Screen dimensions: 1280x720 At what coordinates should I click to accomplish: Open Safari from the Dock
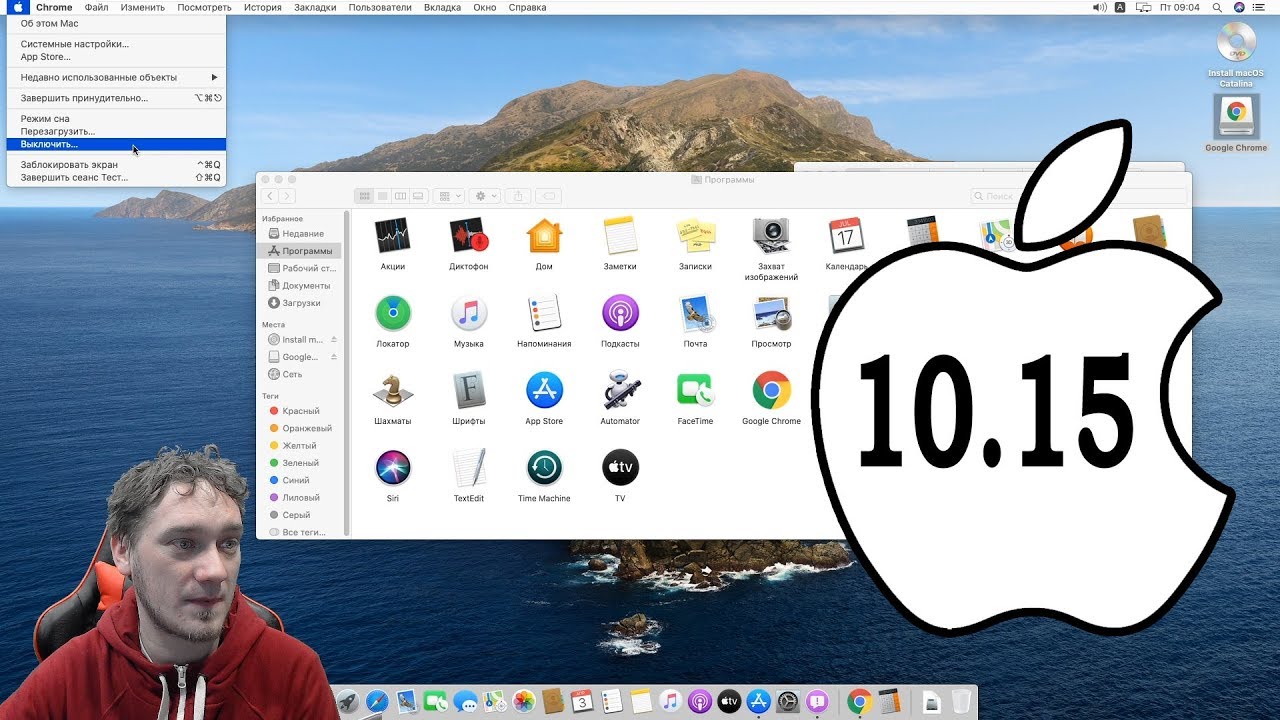tap(377, 702)
